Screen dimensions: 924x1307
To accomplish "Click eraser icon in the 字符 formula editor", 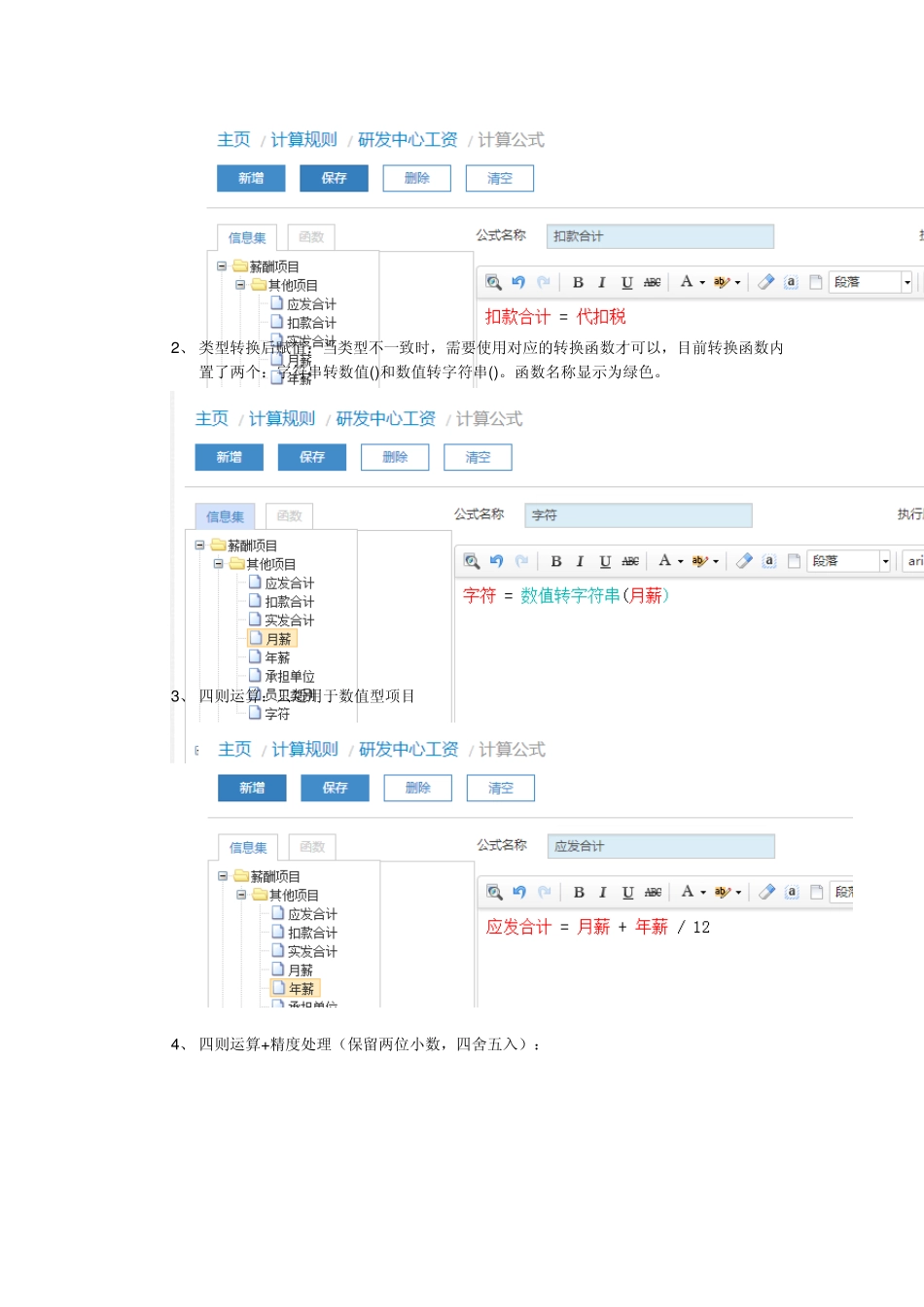I will coord(745,561).
